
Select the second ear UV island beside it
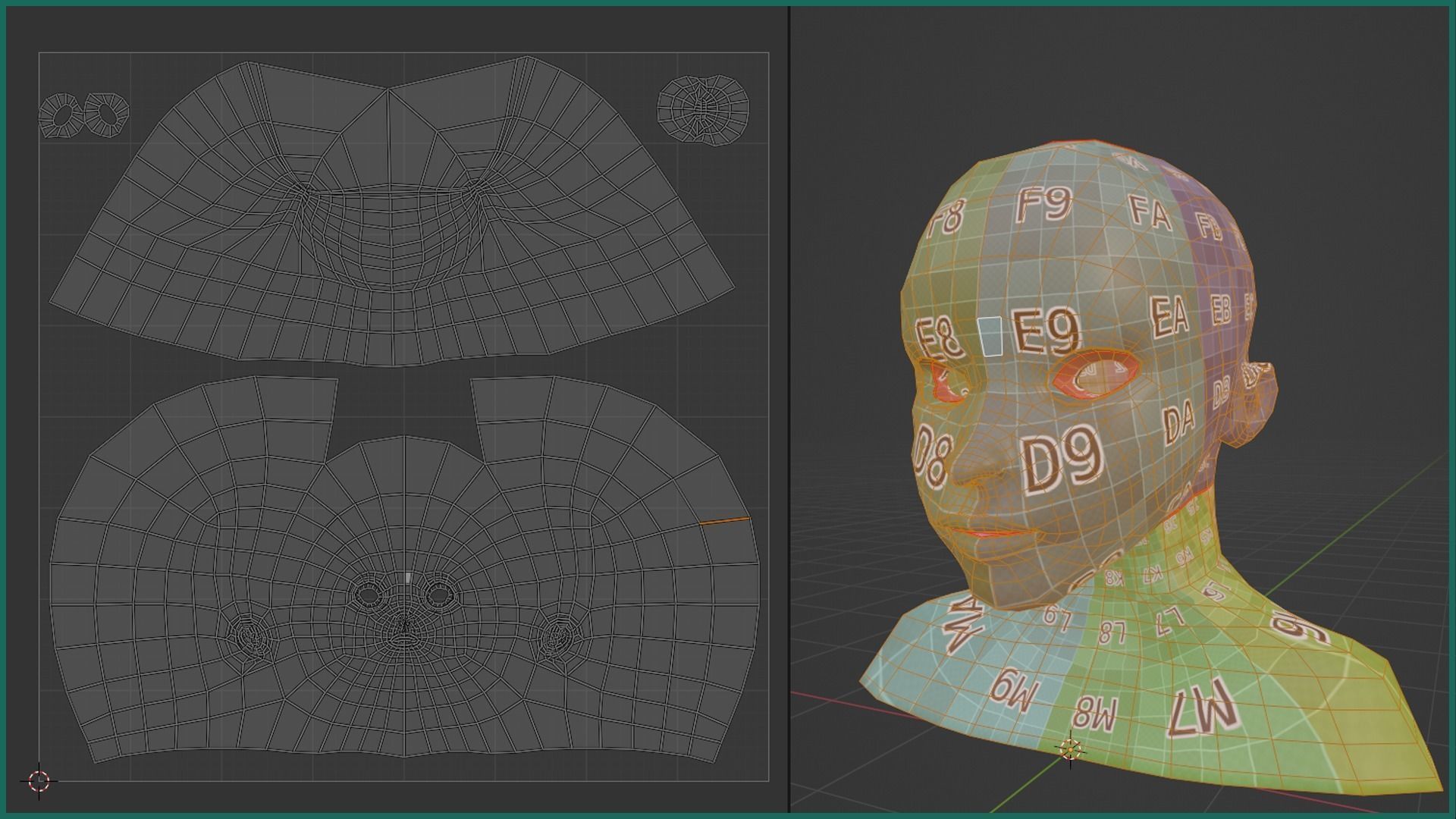coord(106,115)
